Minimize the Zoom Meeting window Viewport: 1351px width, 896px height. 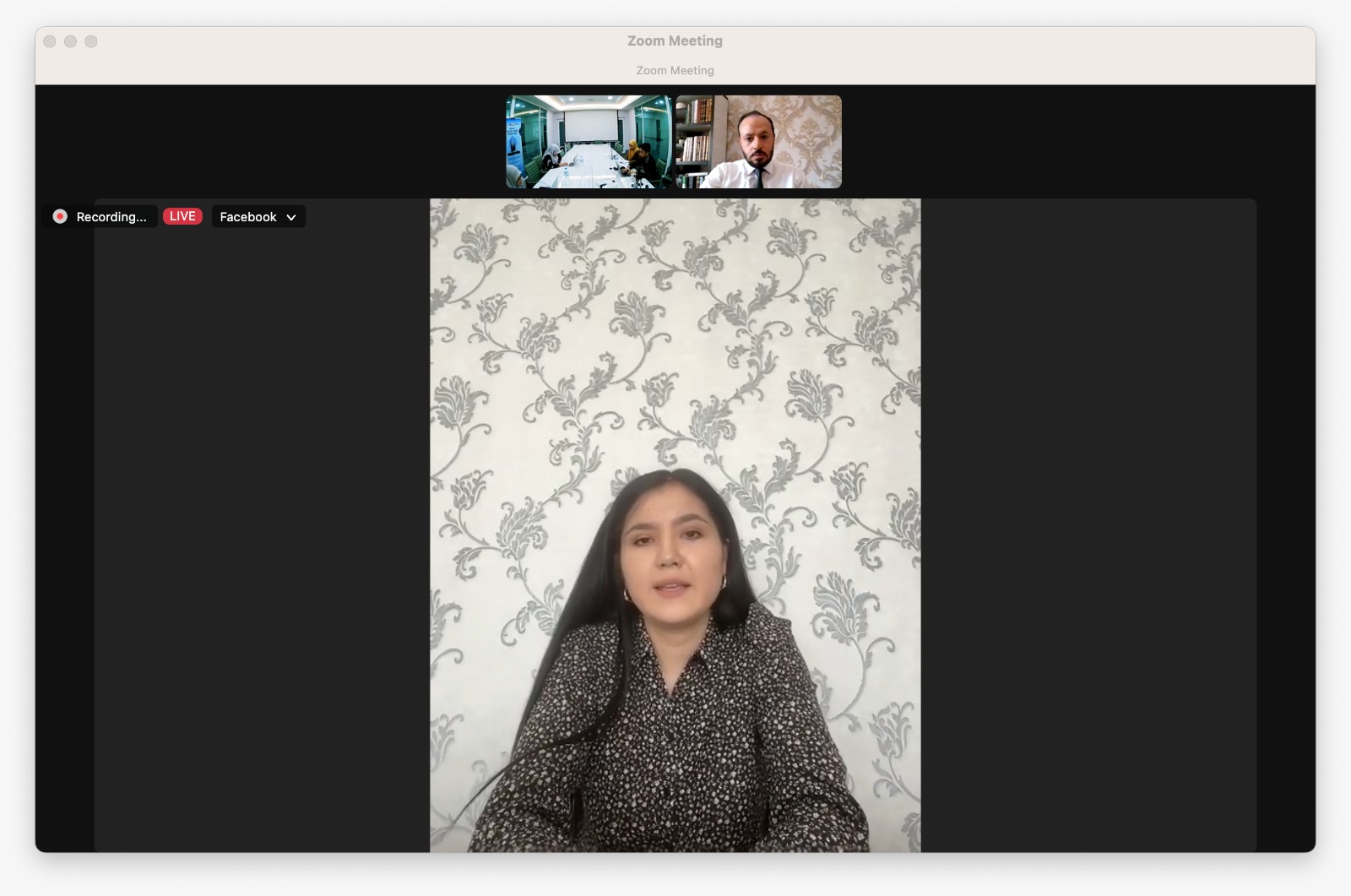[70, 41]
